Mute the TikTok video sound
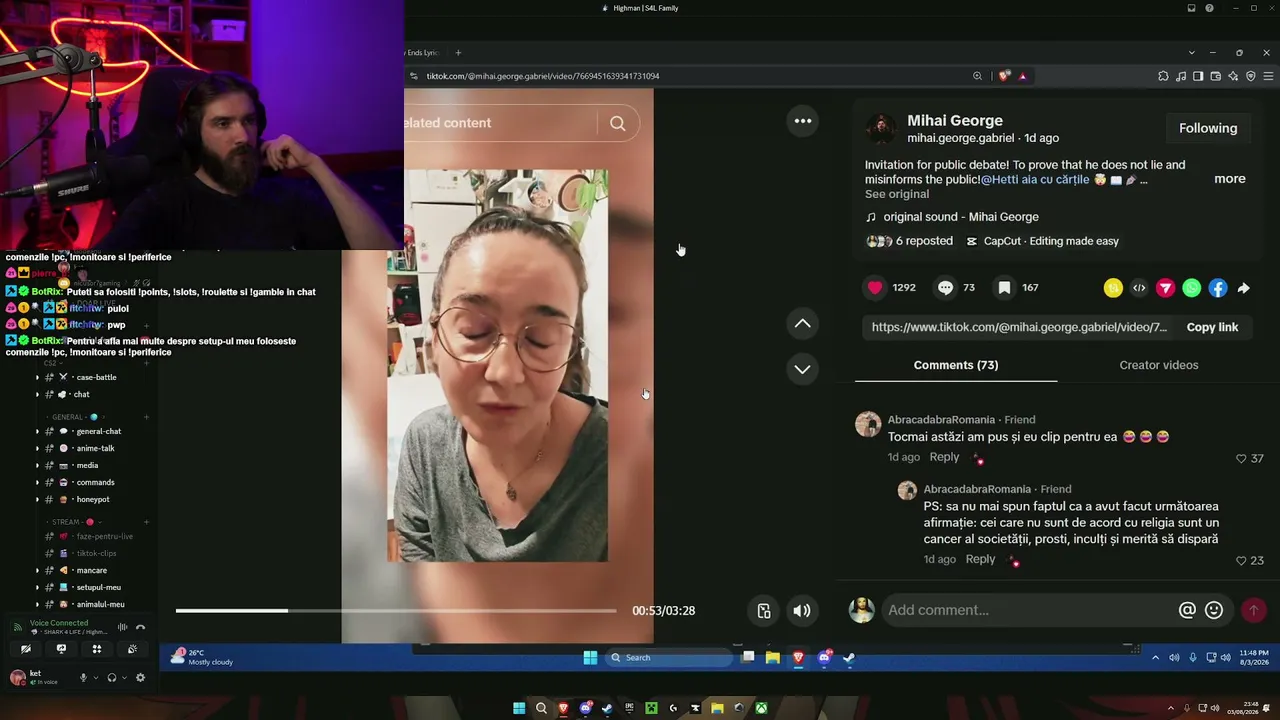1280x720 pixels. [802, 611]
